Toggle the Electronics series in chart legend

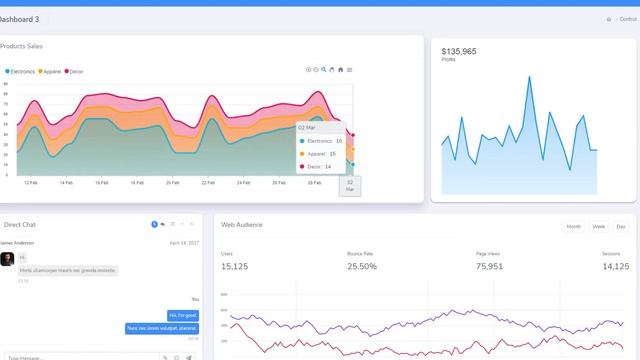point(20,71)
